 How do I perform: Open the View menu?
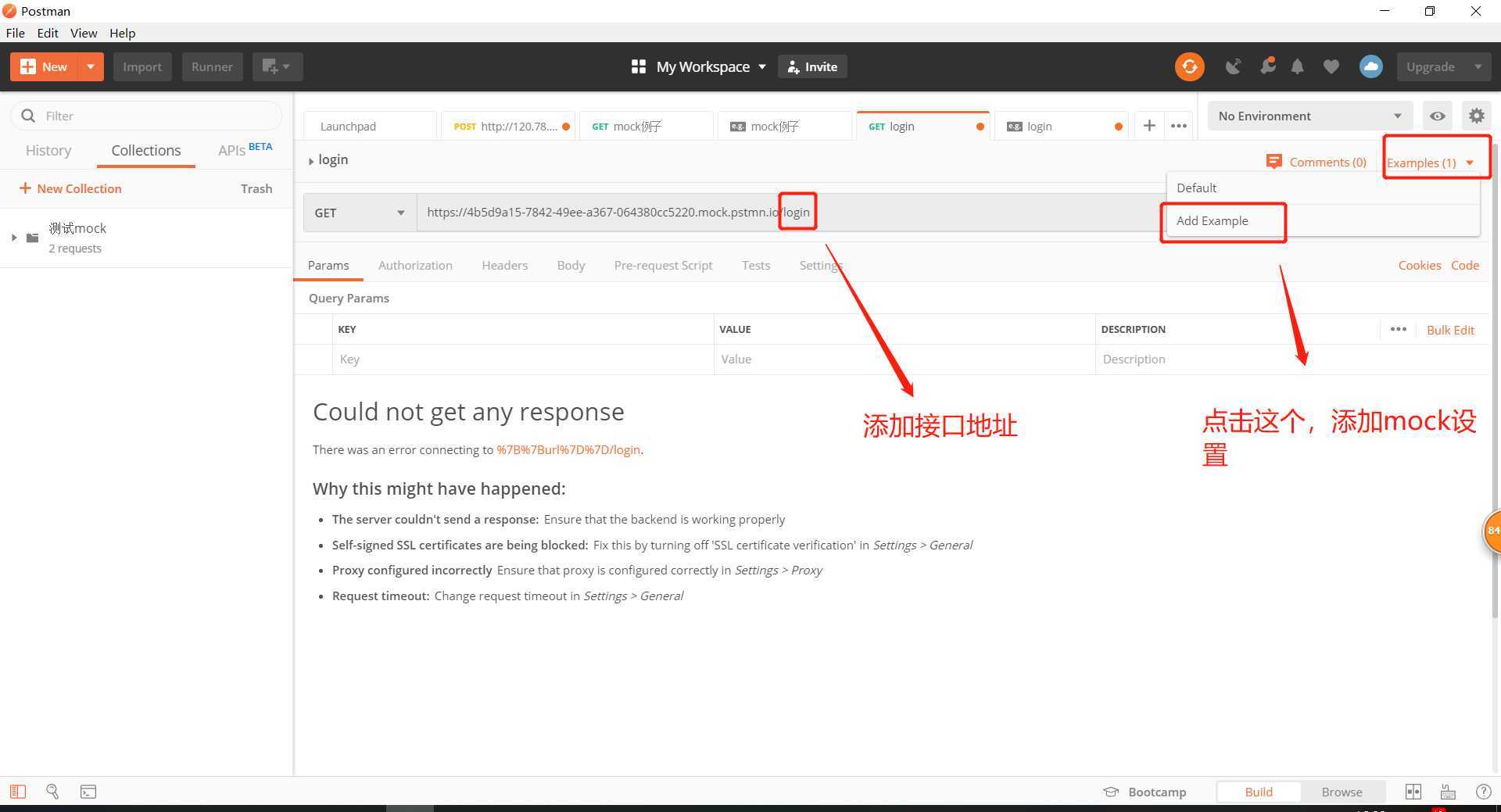pos(84,33)
